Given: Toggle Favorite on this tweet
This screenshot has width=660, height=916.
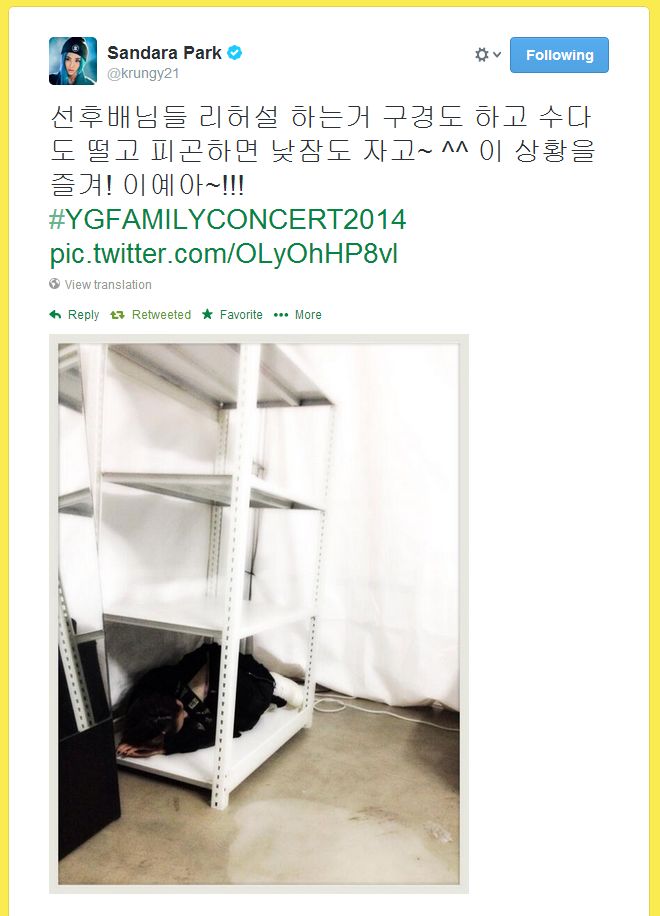Looking at the screenshot, I should tap(232, 315).
